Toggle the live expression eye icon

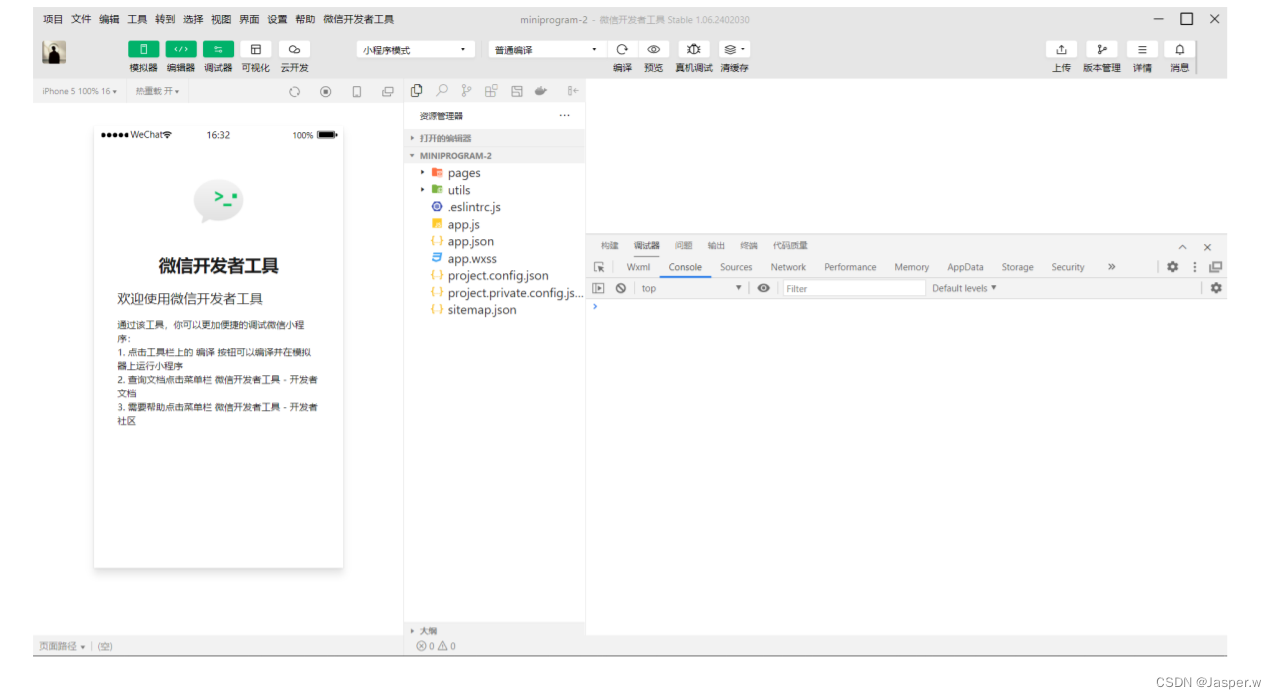(764, 288)
